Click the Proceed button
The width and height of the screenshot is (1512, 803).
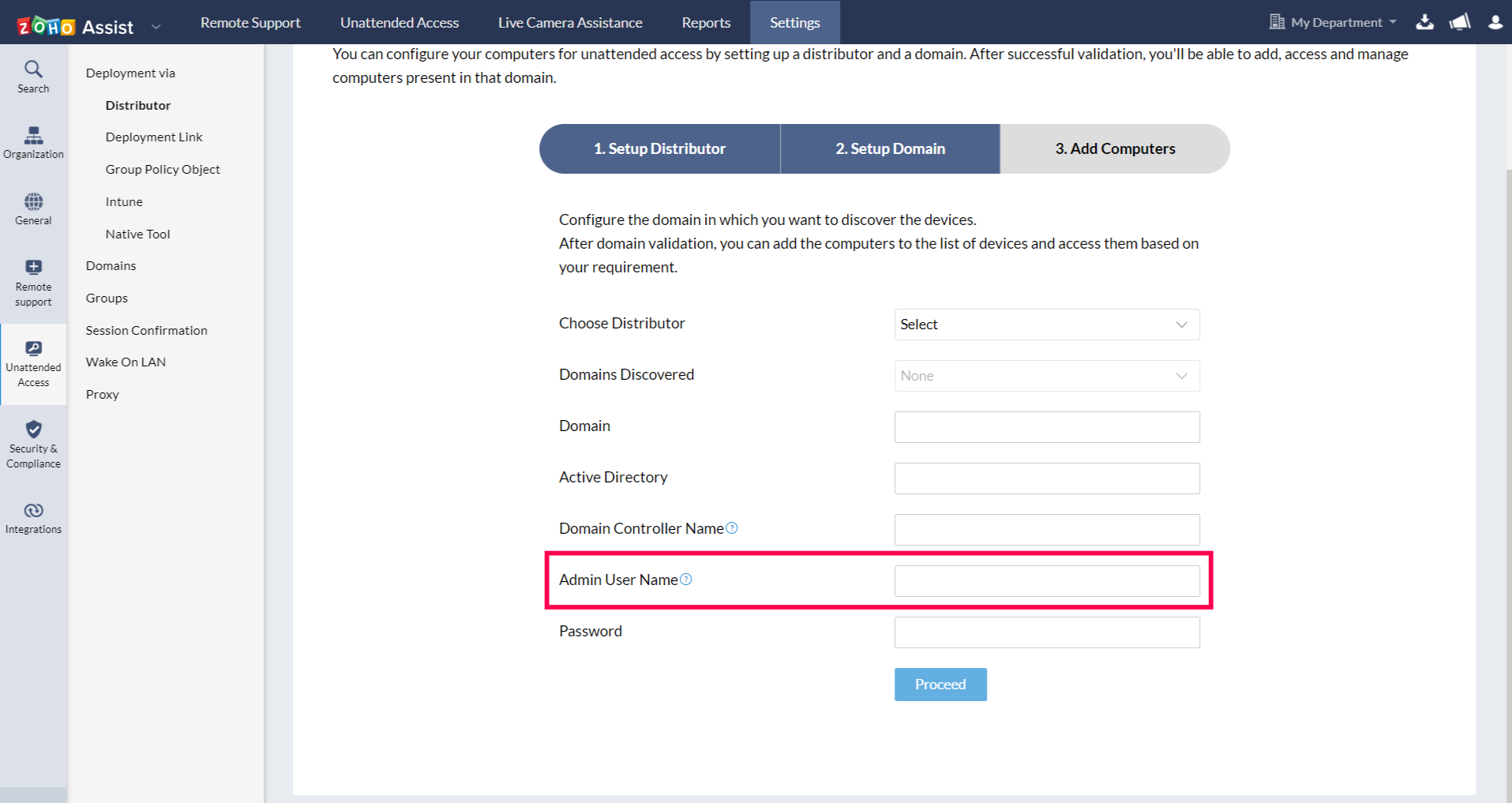tap(940, 684)
